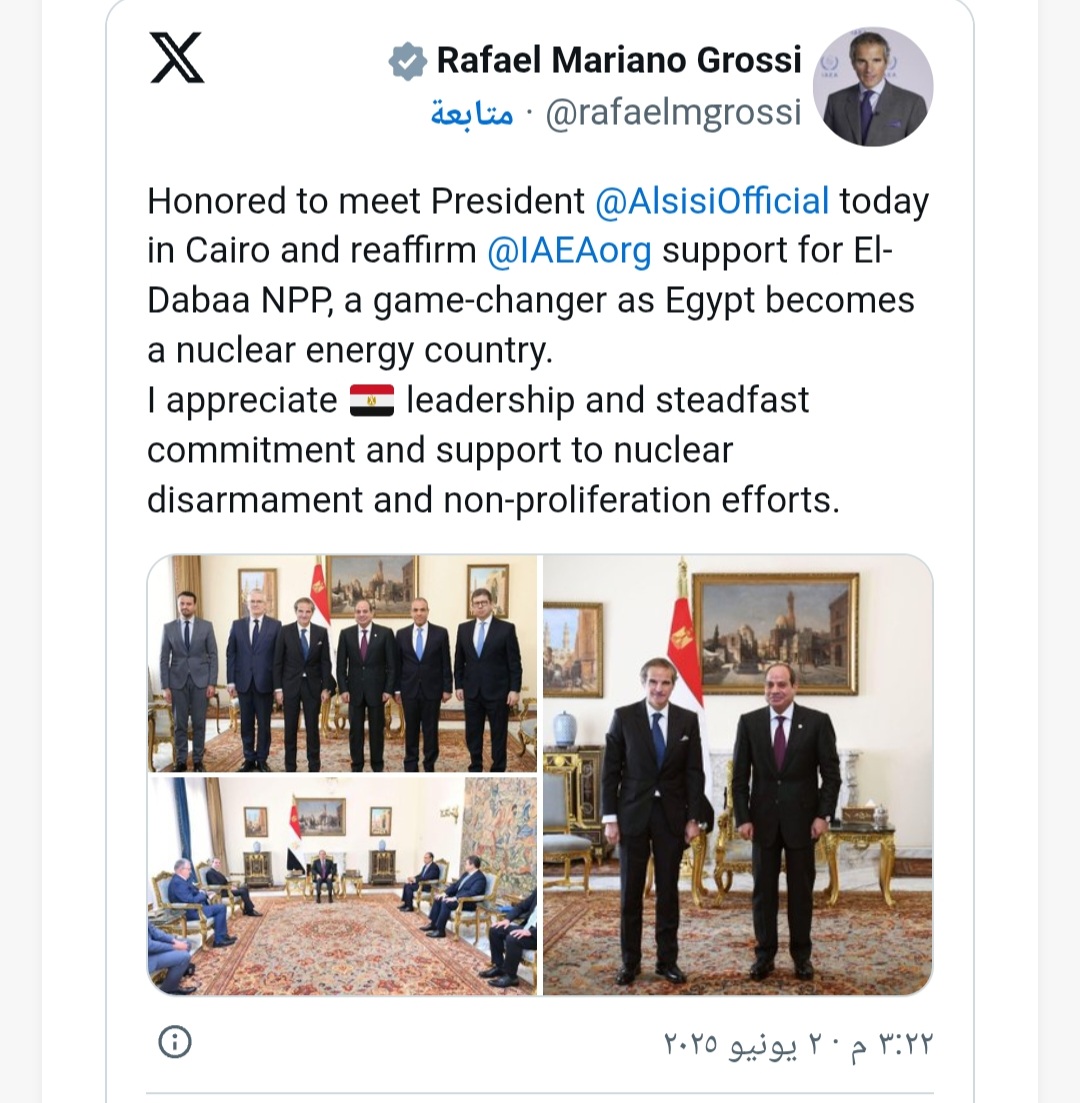Screen dimensions: 1080x1103
Task: Click the @rafaelmgrossi handle
Action: 673,114
